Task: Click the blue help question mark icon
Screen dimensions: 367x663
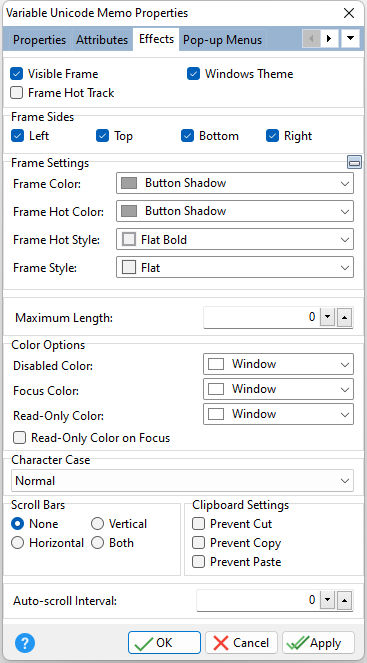Action: click(25, 643)
